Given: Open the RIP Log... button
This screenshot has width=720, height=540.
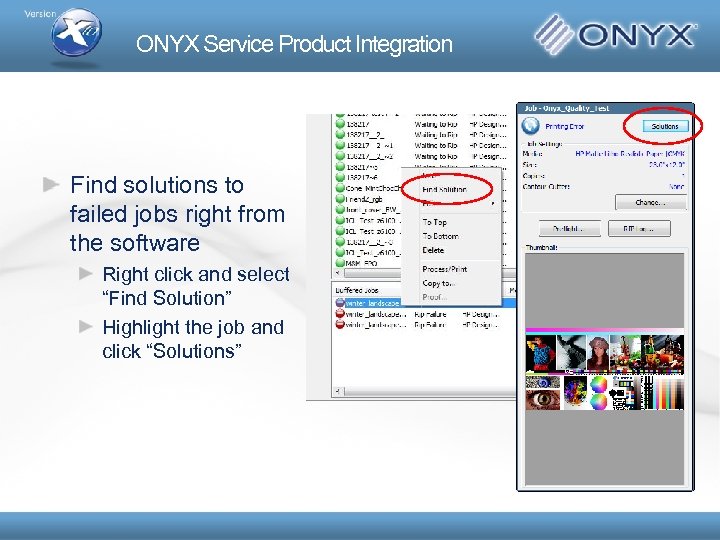Looking at the screenshot, I should pos(639,228).
